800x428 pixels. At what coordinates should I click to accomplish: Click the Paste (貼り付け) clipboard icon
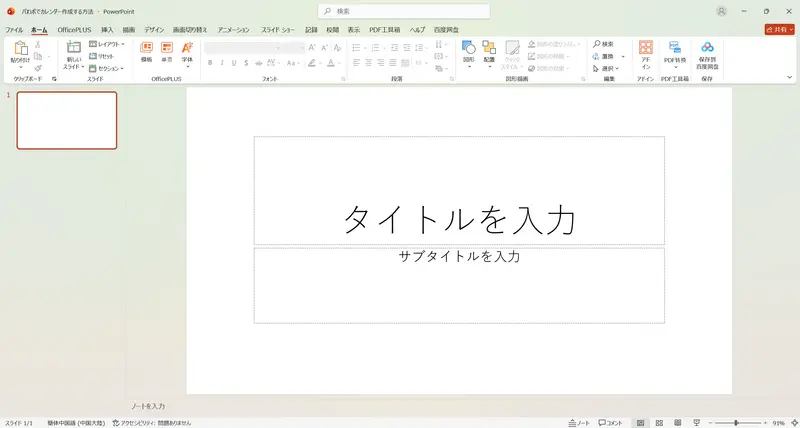[x=20, y=48]
